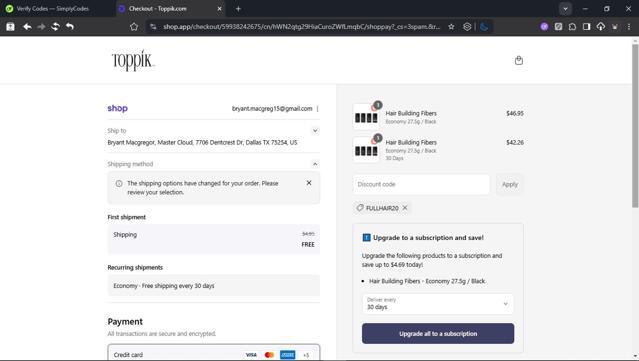This screenshot has width=639, height=361.
Task: Click the Bryant Macgregor shipping address text
Action: coord(202,143)
